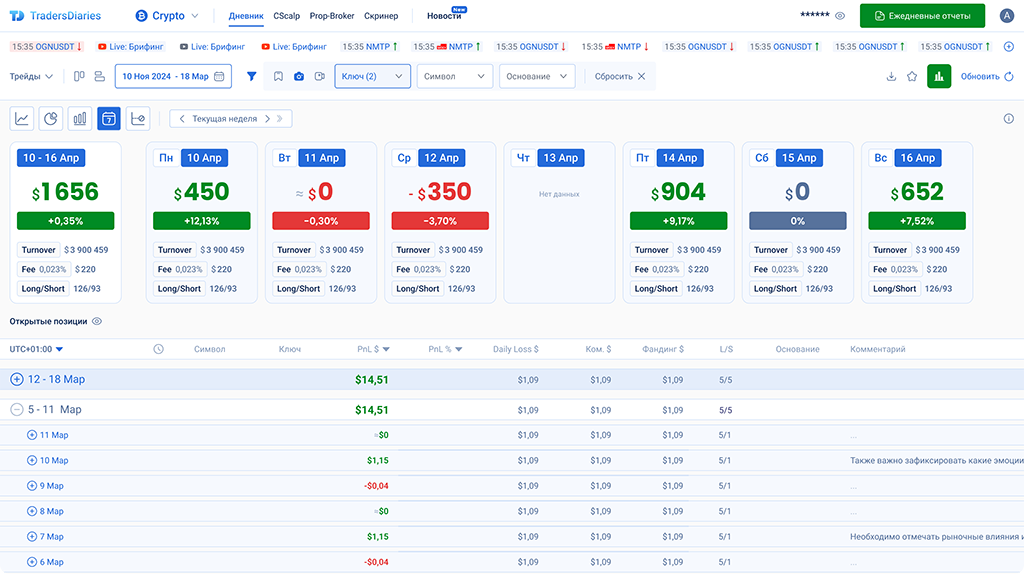Open the pie chart view
The height and width of the screenshot is (574, 1024).
(50, 119)
